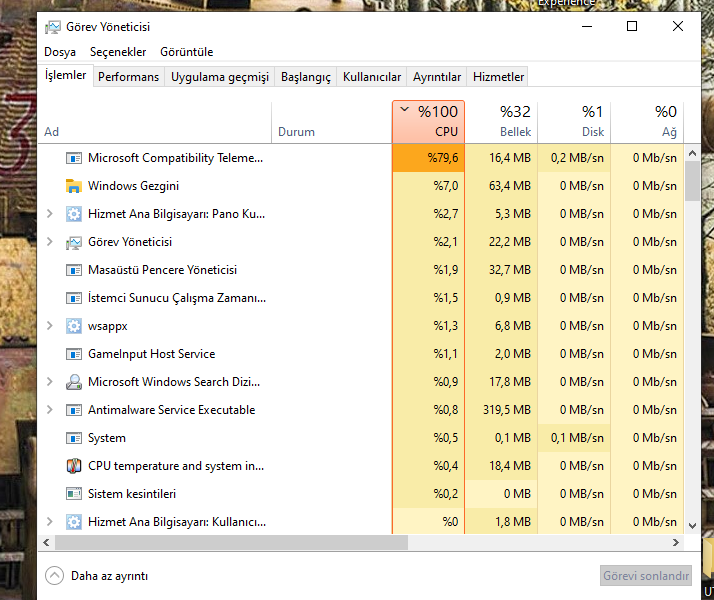Click the 319,5 MB memory cell
Screen dimensions: 714x600
pos(501,410)
